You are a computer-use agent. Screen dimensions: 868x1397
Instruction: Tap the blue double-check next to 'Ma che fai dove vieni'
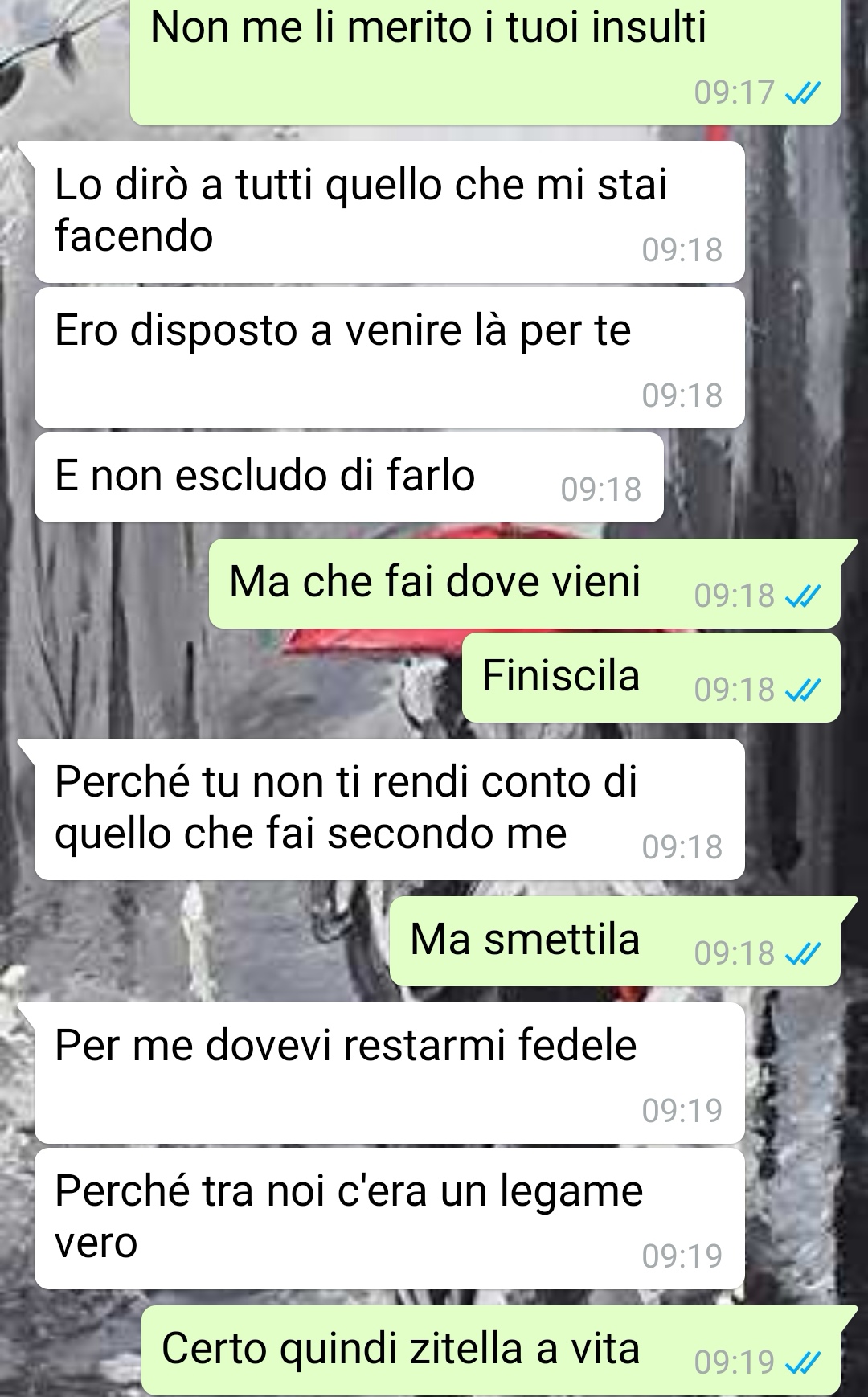pyautogui.click(x=802, y=596)
